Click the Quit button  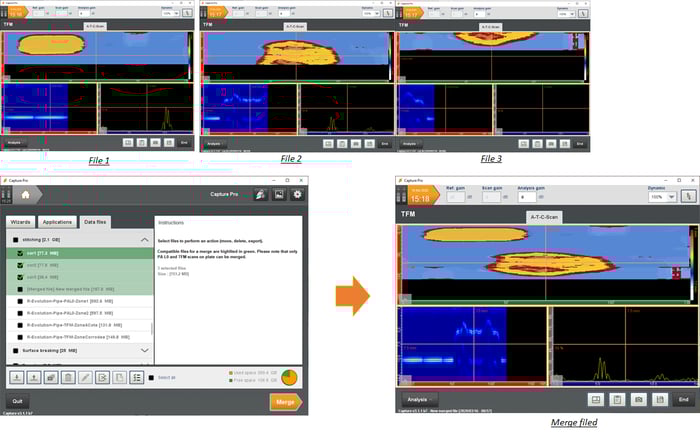pyautogui.click(x=17, y=401)
